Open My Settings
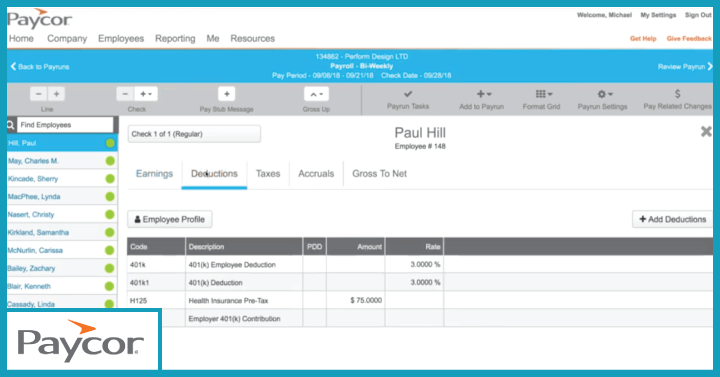This screenshot has width=720, height=377. click(x=658, y=15)
